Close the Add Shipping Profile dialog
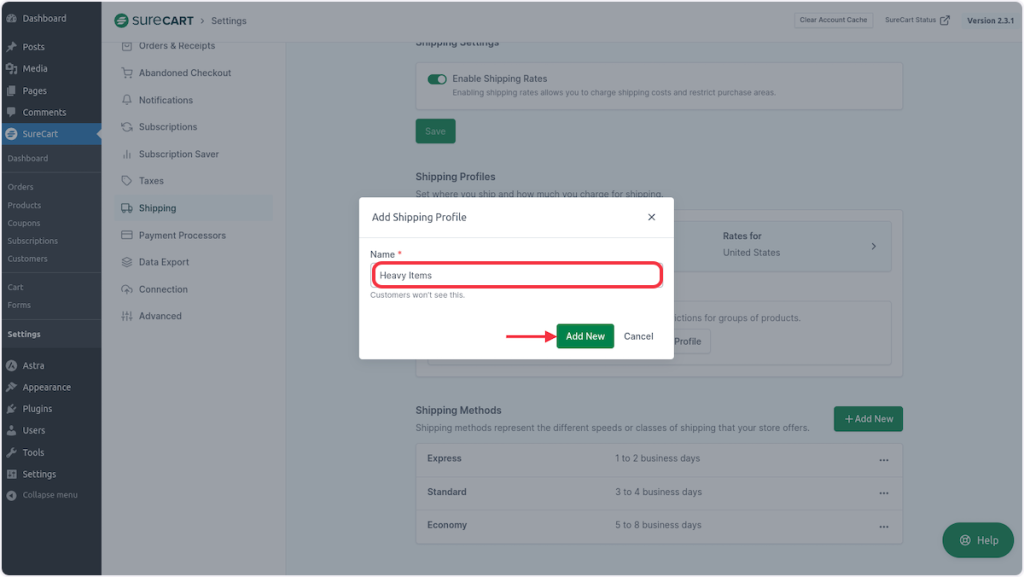 click(652, 217)
